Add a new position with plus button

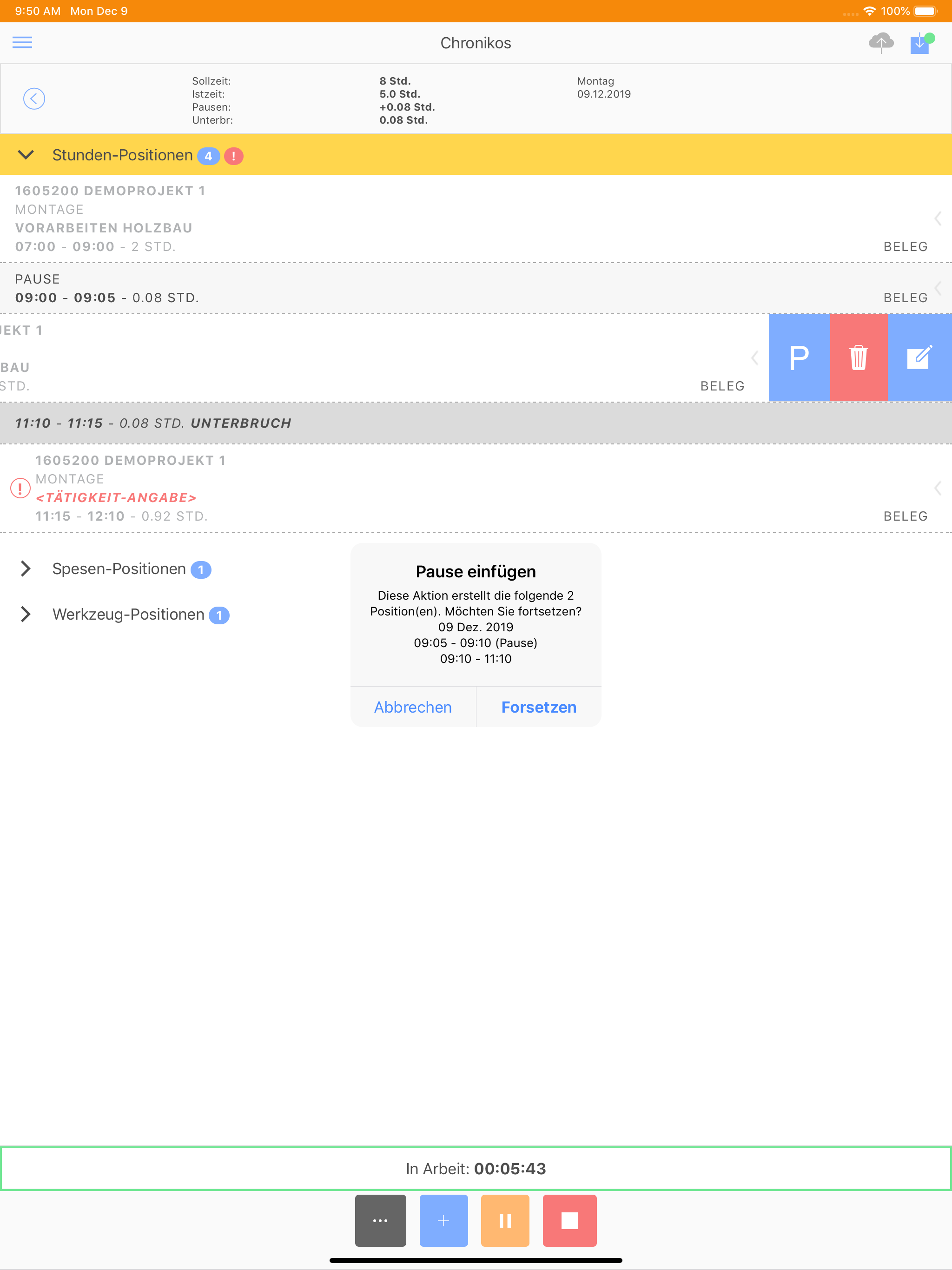point(443,1220)
